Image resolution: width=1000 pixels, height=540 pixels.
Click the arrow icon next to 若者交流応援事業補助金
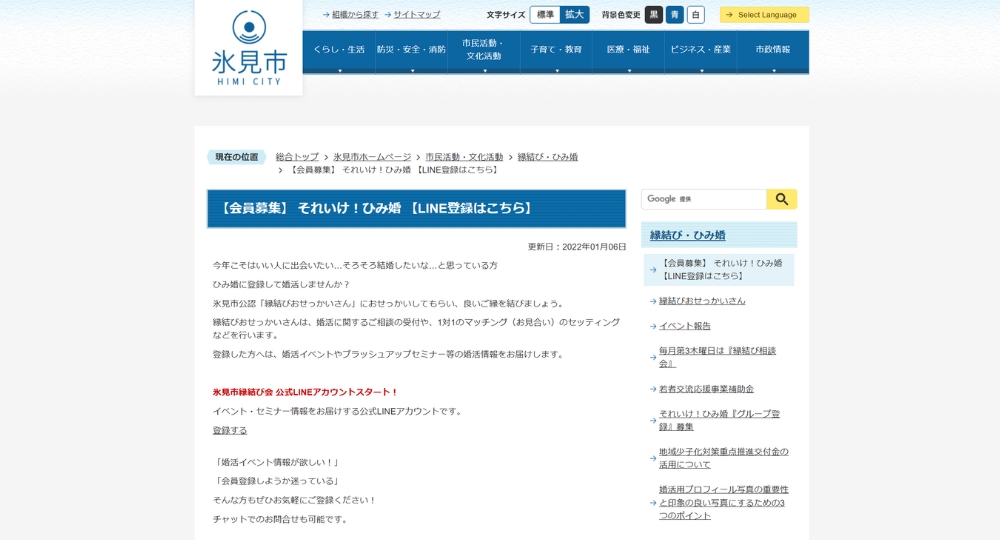(653, 389)
